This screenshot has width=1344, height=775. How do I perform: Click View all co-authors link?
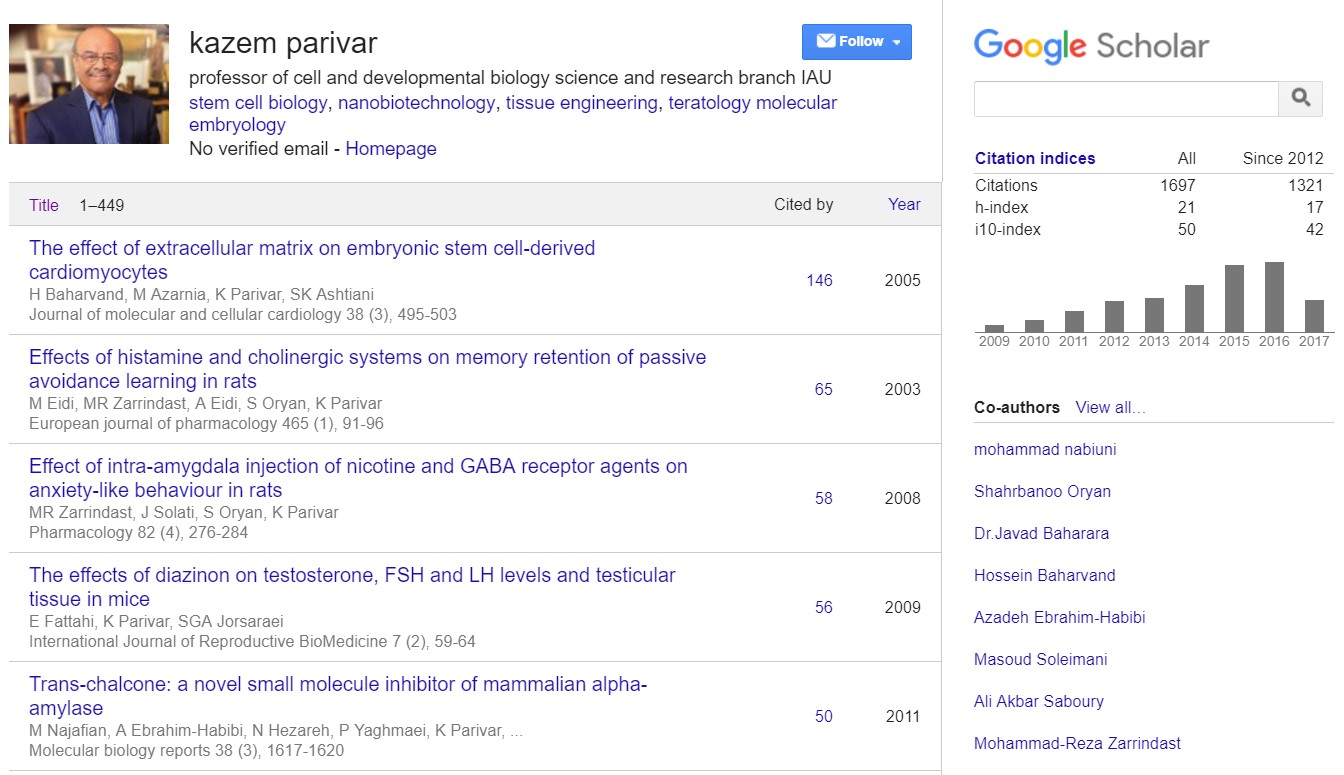coord(1110,407)
